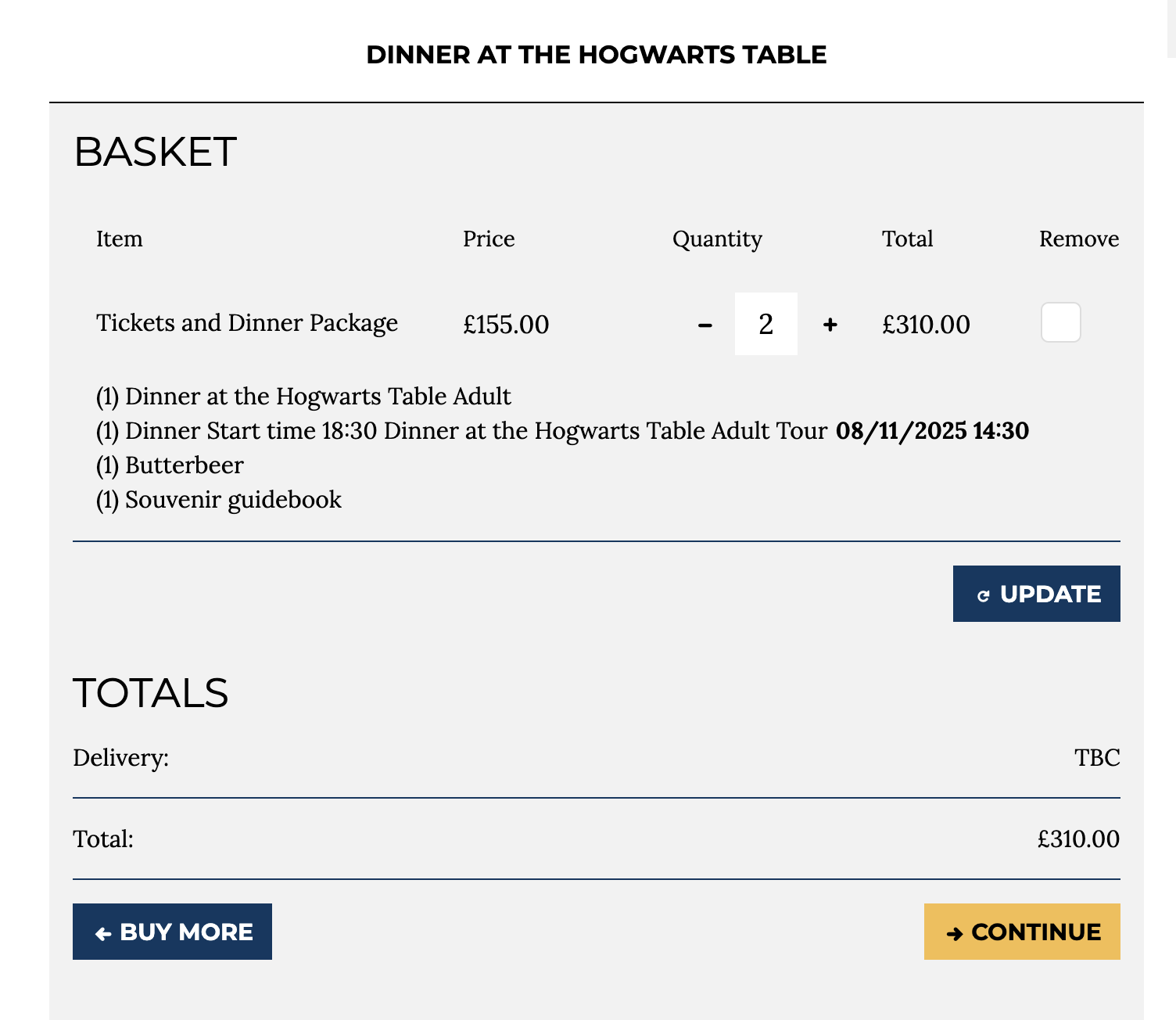This screenshot has width=1176, height=1020.
Task: Click the Souvenir guidebook line item
Action: pyautogui.click(x=233, y=500)
